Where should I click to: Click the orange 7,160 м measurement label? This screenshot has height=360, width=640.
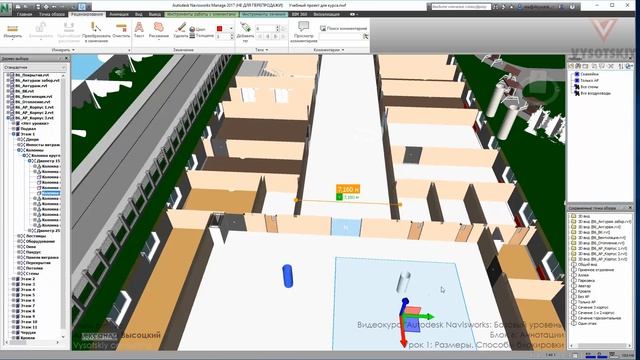(348, 189)
